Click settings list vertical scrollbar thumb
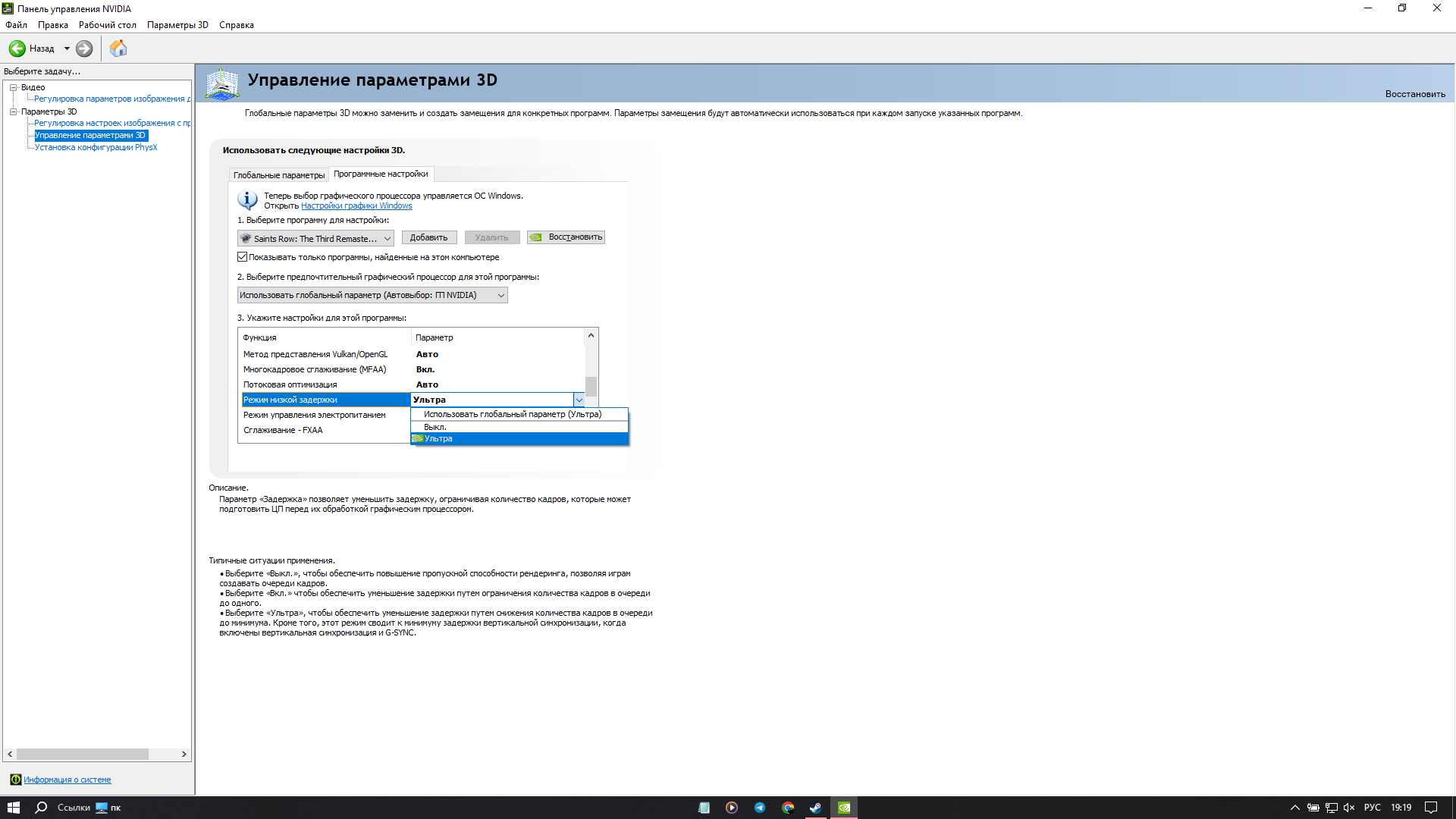This screenshot has width=1456, height=819. [x=591, y=387]
